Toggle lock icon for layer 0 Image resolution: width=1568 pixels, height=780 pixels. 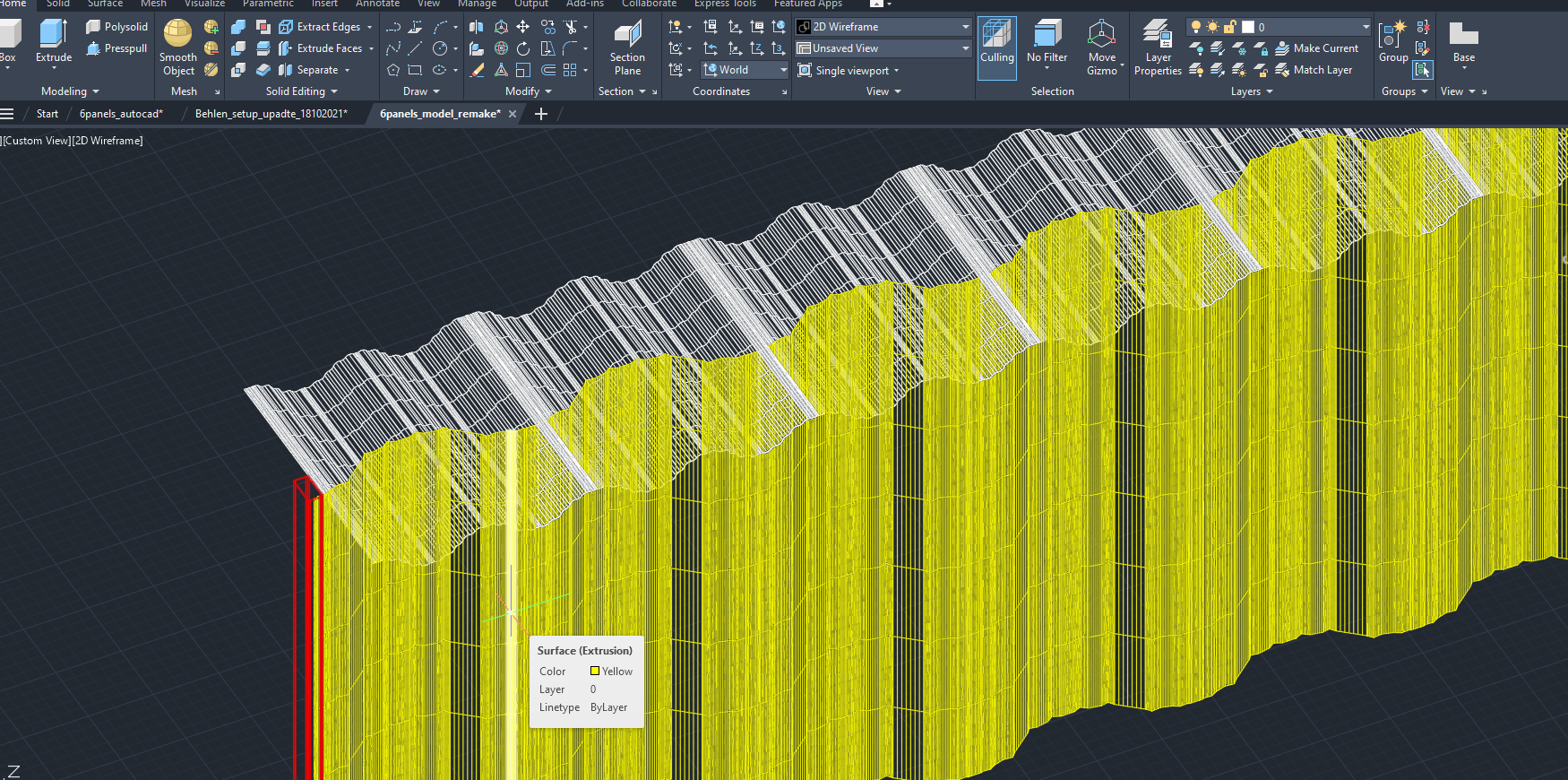tap(1229, 27)
